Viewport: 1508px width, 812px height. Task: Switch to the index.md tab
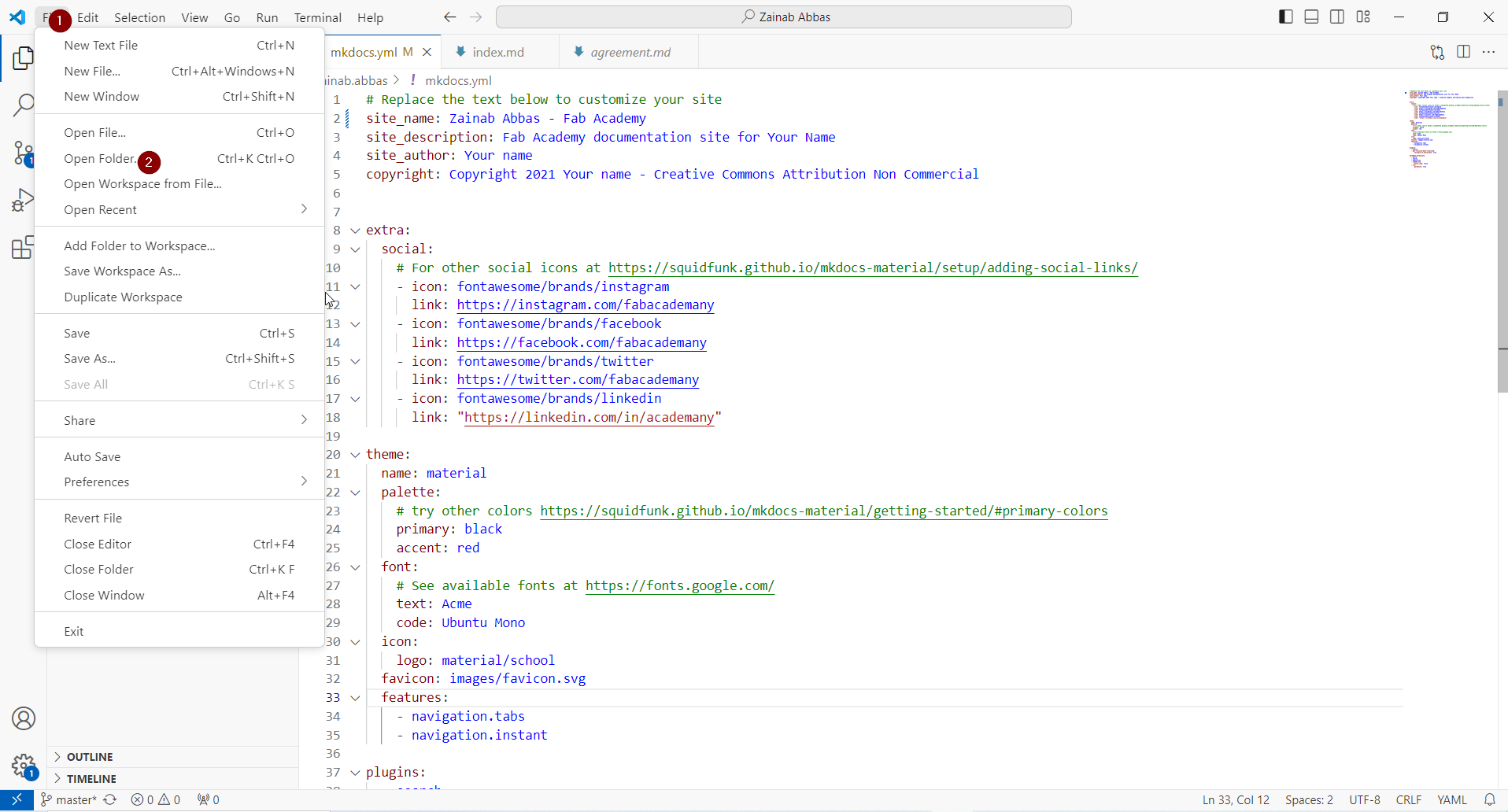click(498, 52)
